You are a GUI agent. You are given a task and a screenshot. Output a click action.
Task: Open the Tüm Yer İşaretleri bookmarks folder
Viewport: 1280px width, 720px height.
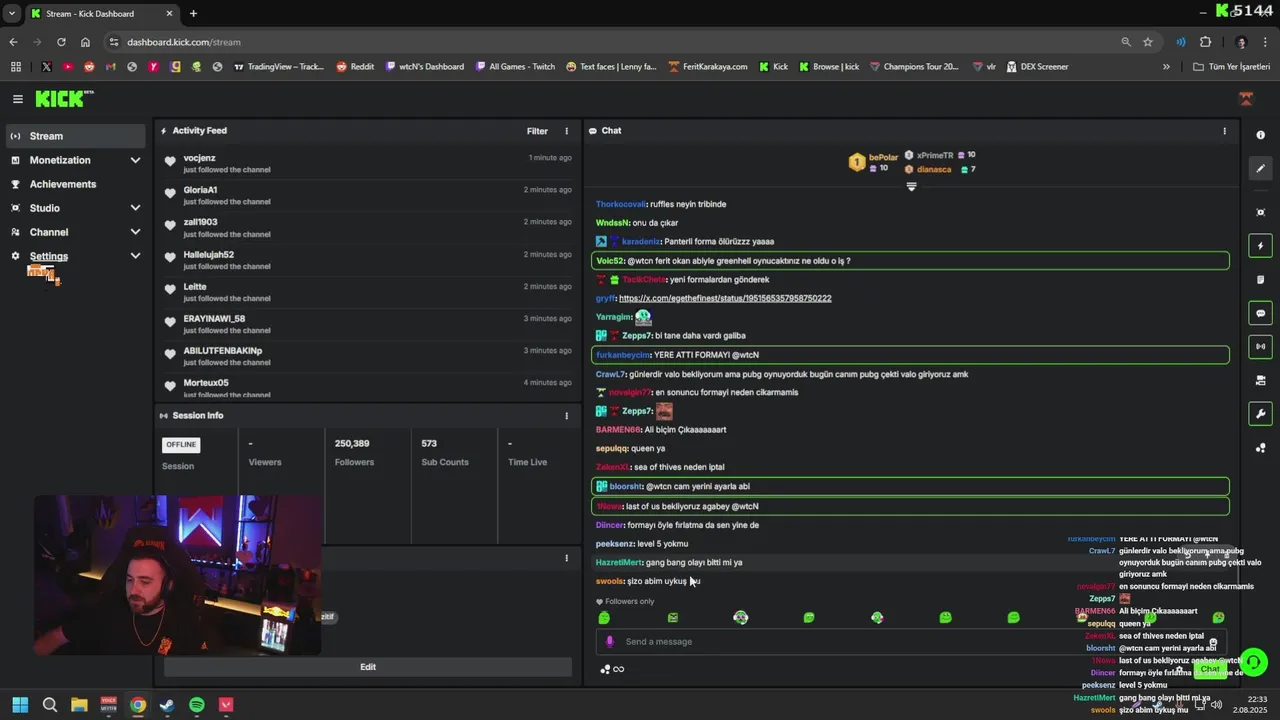(1231, 67)
